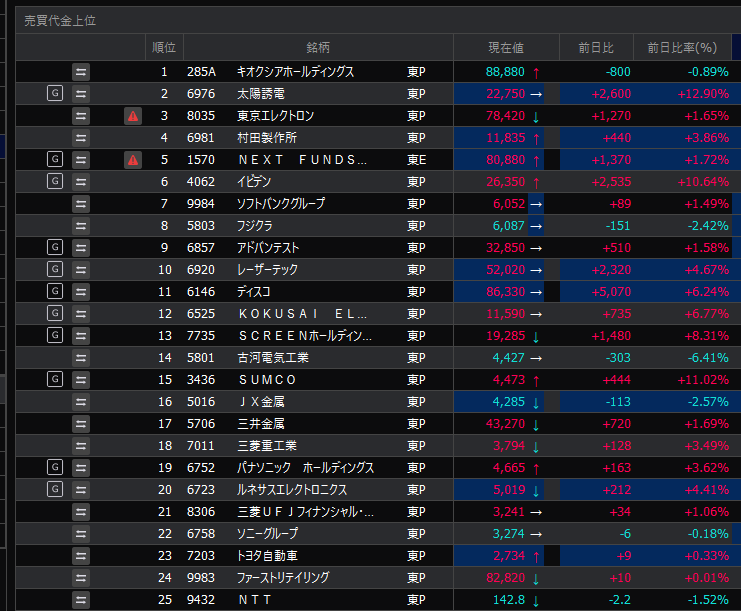Sort by 順位 column header
Screen dimensions: 741x611
tap(164, 47)
